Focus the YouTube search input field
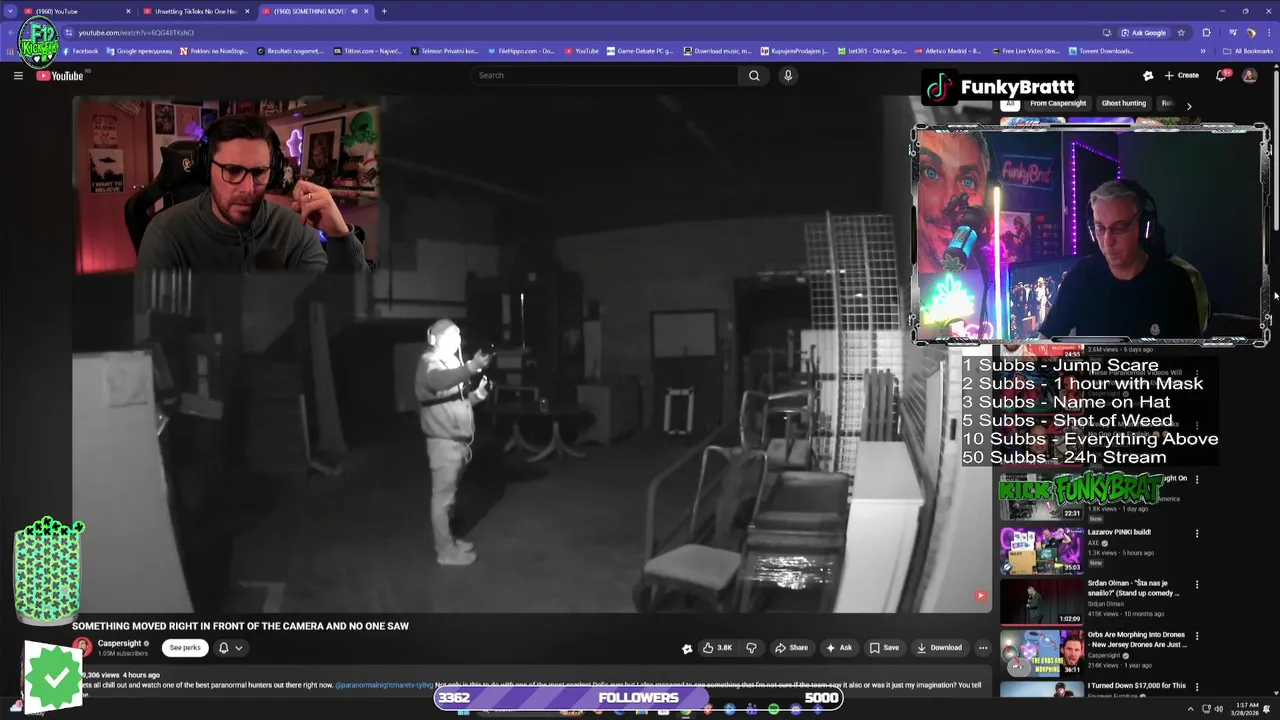Screen dimensions: 1280x720 tap(605, 75)
